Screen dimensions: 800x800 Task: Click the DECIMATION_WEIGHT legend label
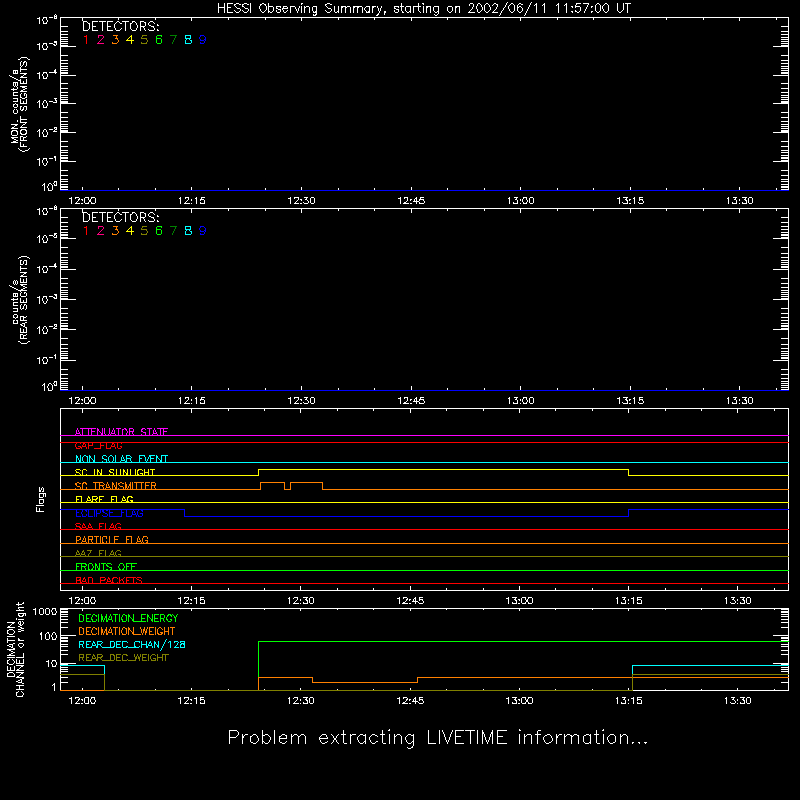click(x=127, y=631)
